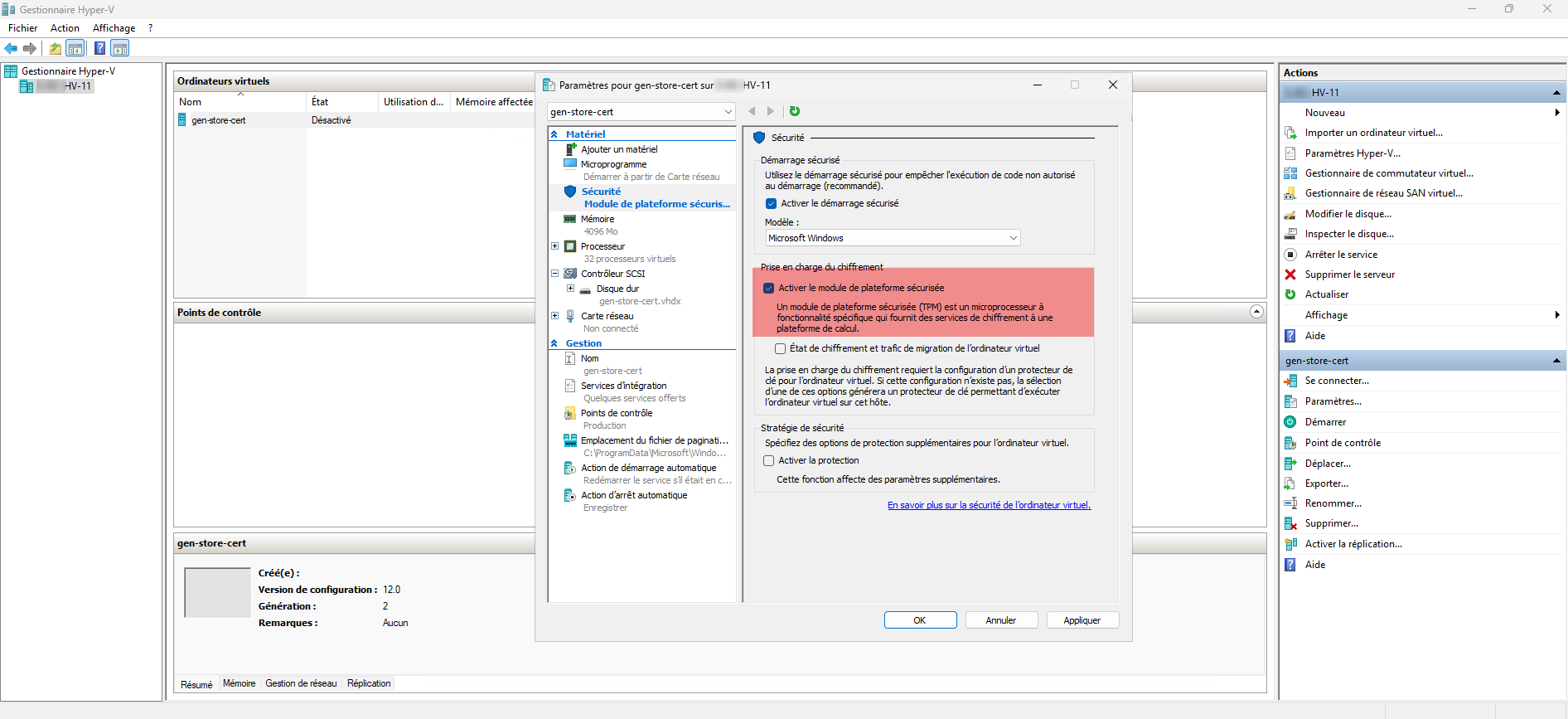This screenshot has height=719, width=1568.
Task: Enable the Activer la protection checkbox
Action: pyautogui.click(x=768, y=460)
